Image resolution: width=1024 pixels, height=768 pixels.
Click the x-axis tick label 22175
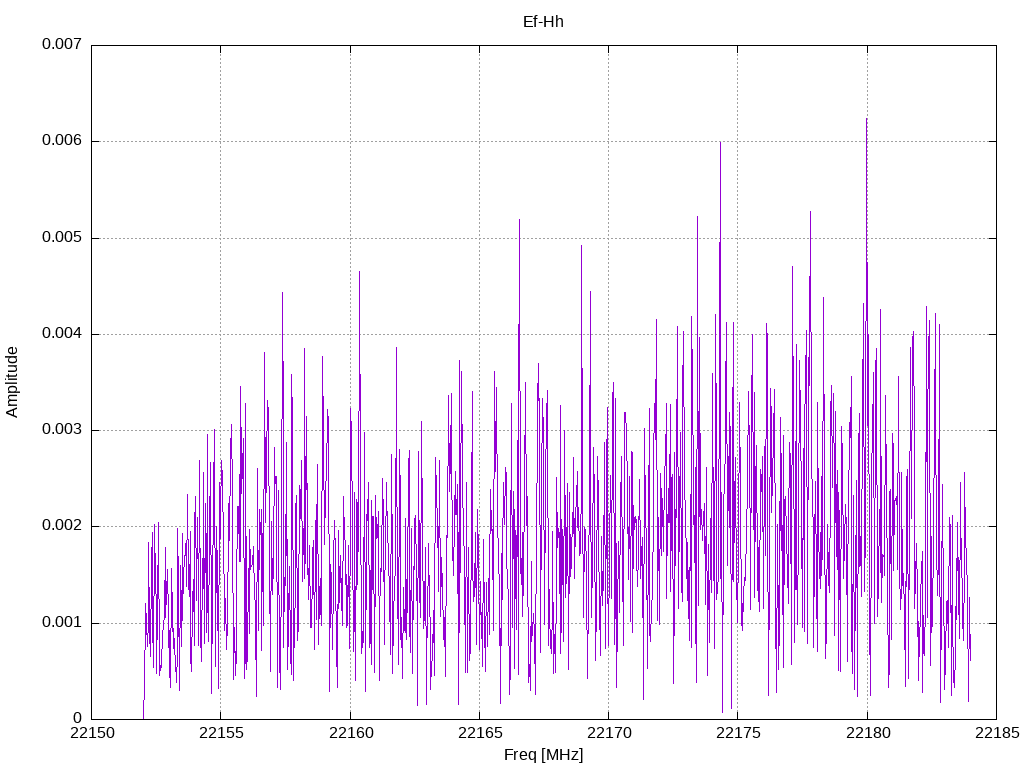pos(738,733)
